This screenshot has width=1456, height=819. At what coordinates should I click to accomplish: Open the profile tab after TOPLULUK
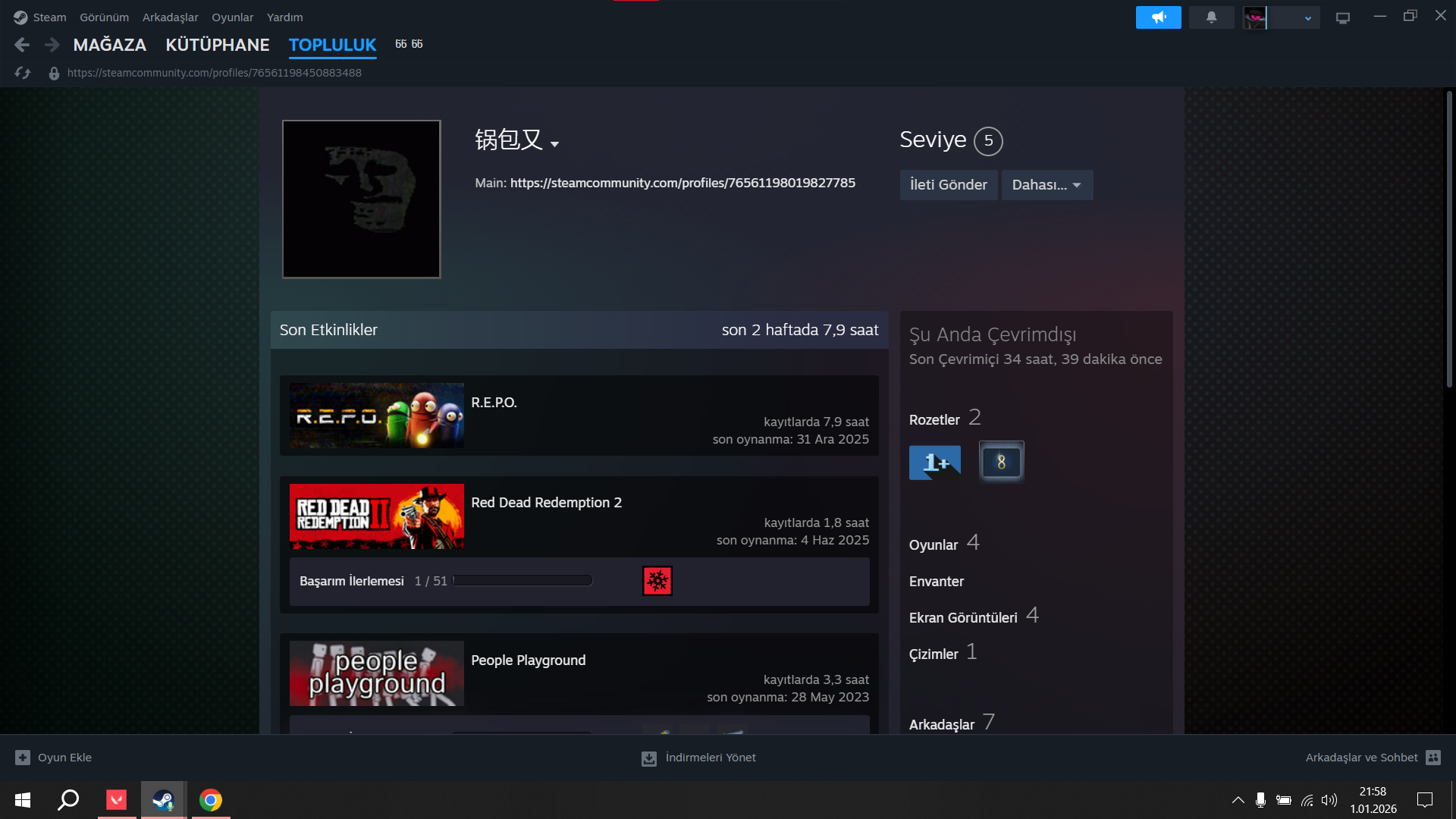click(409, 44)
